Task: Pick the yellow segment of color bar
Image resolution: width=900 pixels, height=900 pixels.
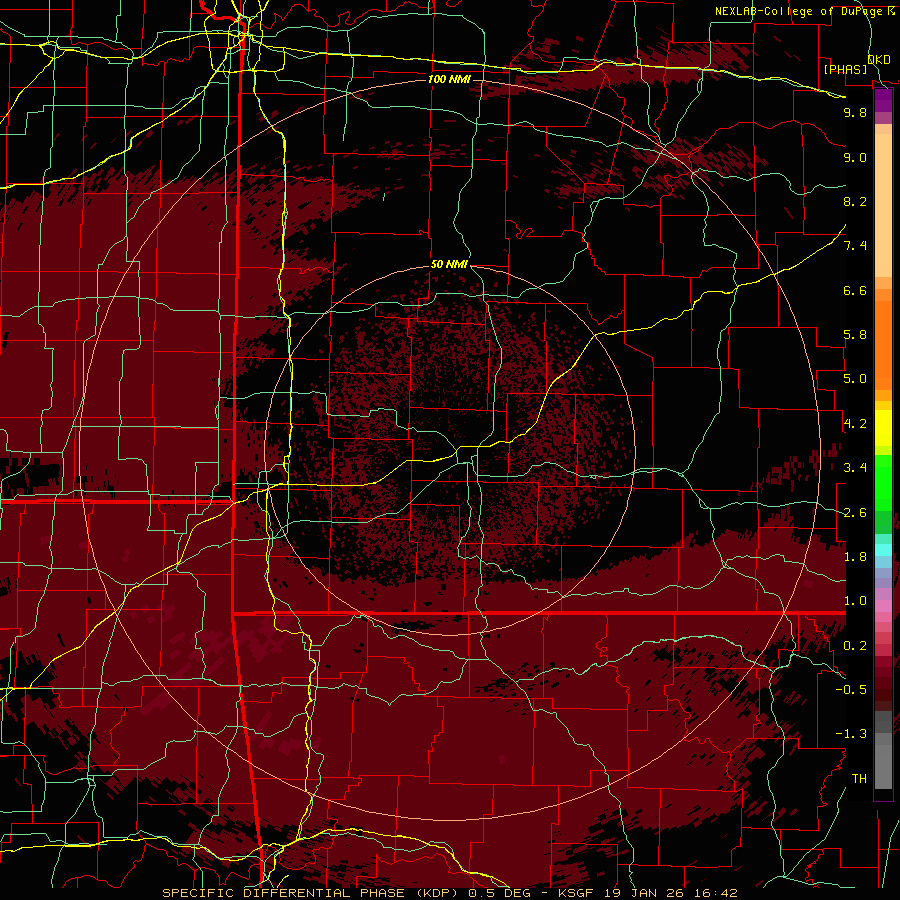Action: pyautogui.click(x=883, y=428)
